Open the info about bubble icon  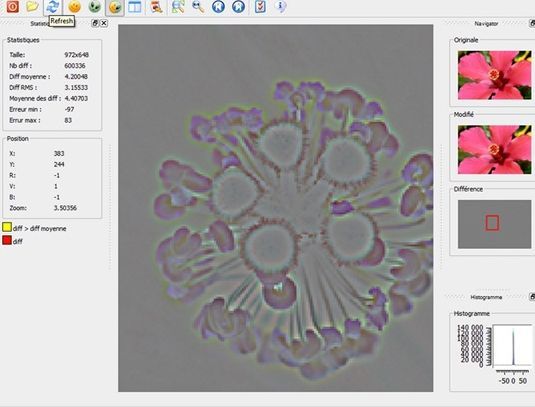point(280,6)
